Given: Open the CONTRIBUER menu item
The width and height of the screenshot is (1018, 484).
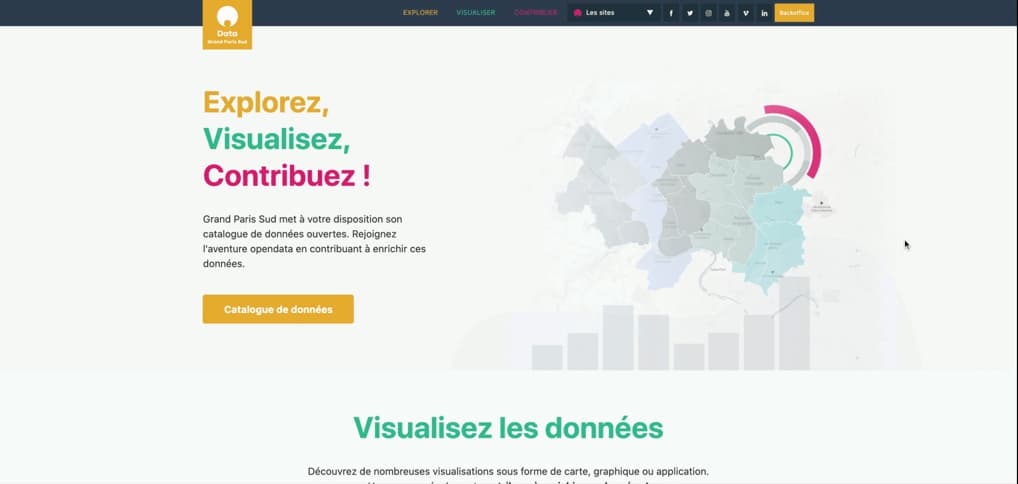Looking at the screenshot, I should click(x=535, y=13).
